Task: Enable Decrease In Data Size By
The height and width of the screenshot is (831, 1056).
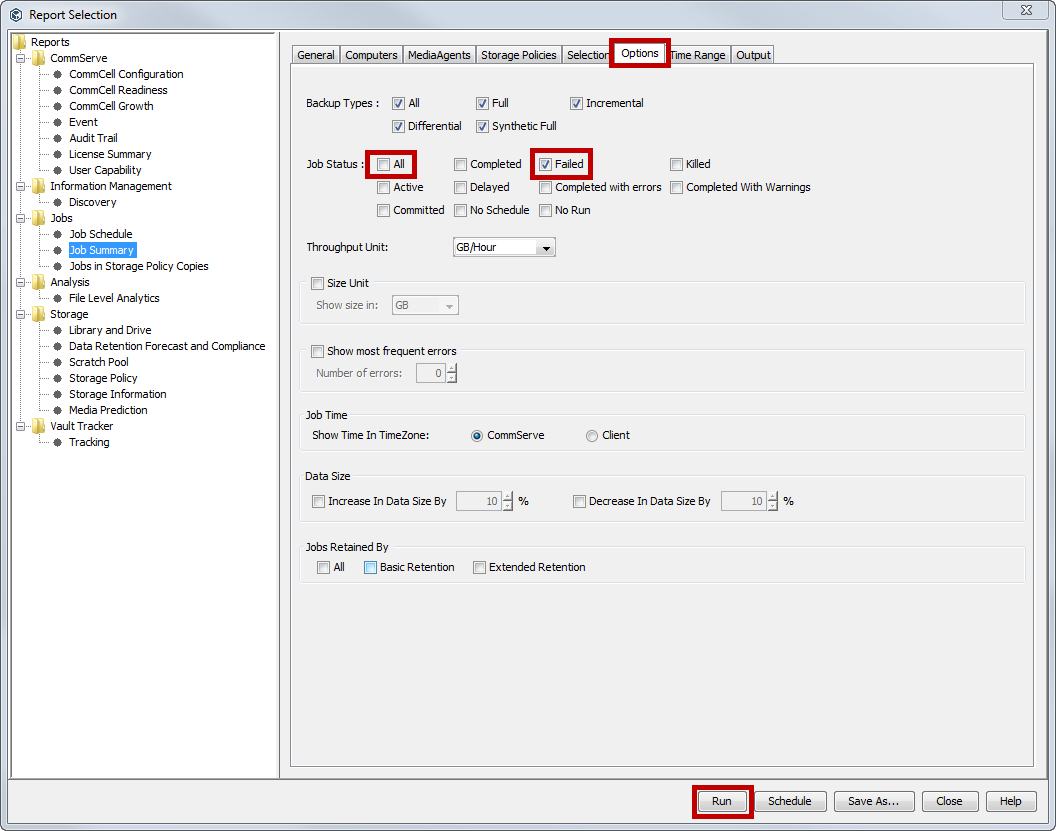Action: pos(579,502)
